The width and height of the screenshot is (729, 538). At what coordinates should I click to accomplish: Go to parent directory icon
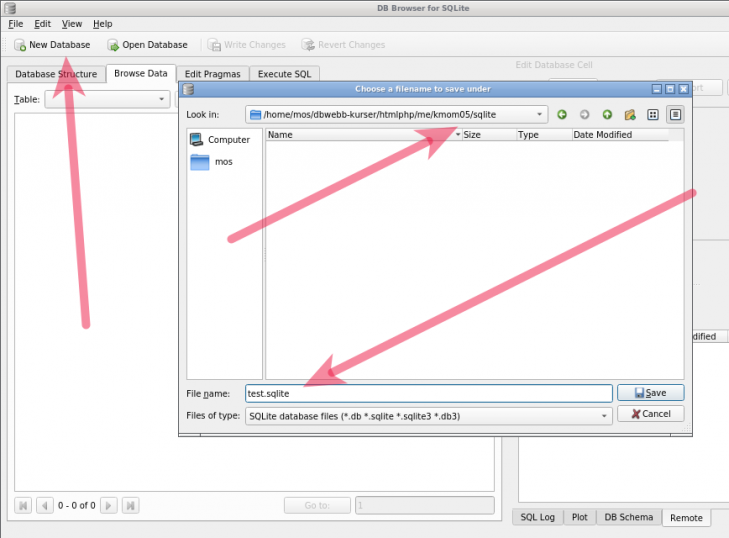pos(607,114)
